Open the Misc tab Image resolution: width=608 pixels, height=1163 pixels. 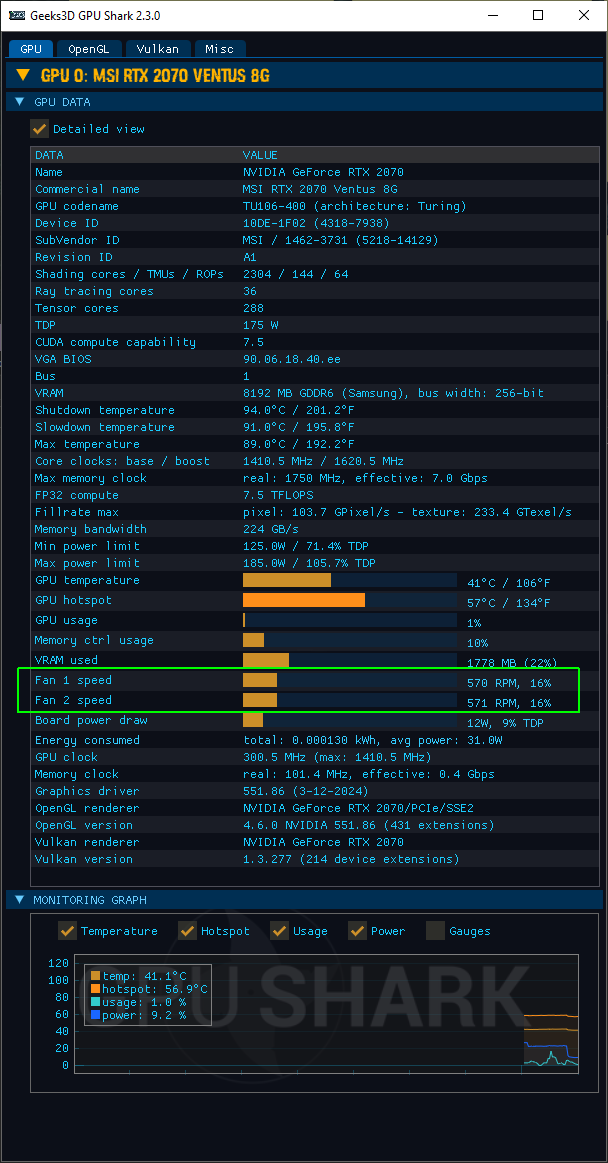219,49
